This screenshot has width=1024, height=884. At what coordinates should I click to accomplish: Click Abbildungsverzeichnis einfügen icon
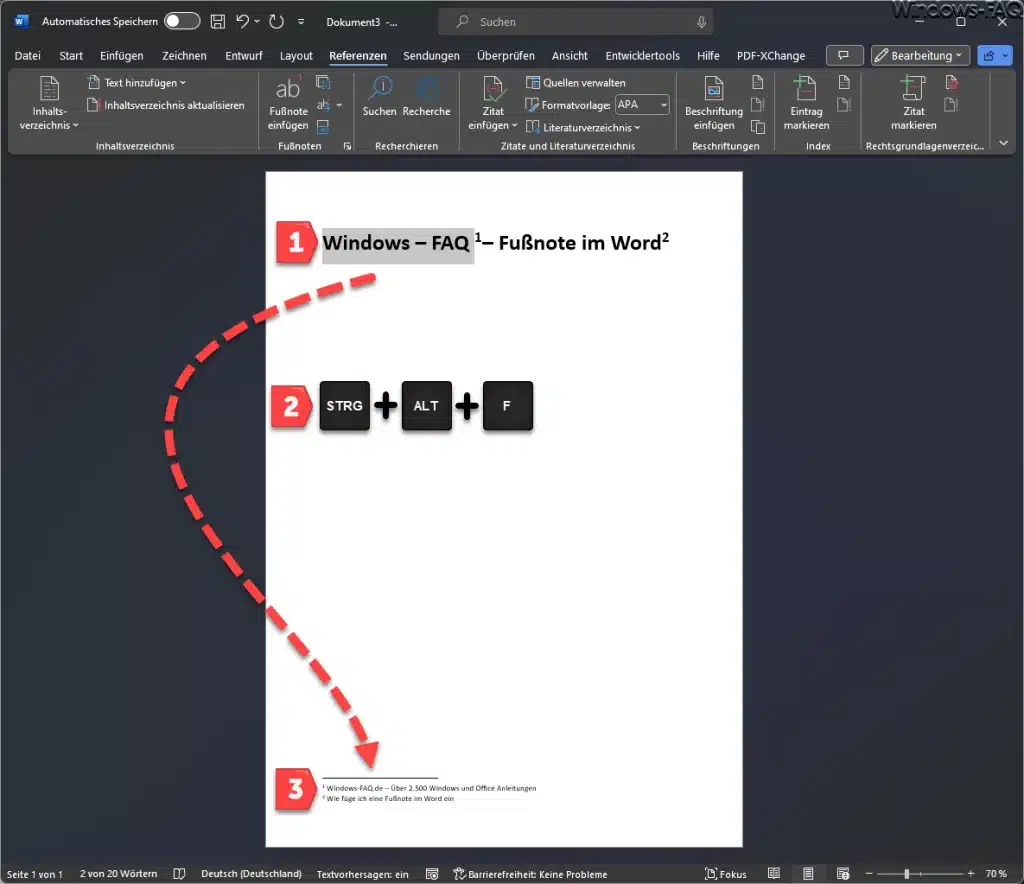(758, 82)
